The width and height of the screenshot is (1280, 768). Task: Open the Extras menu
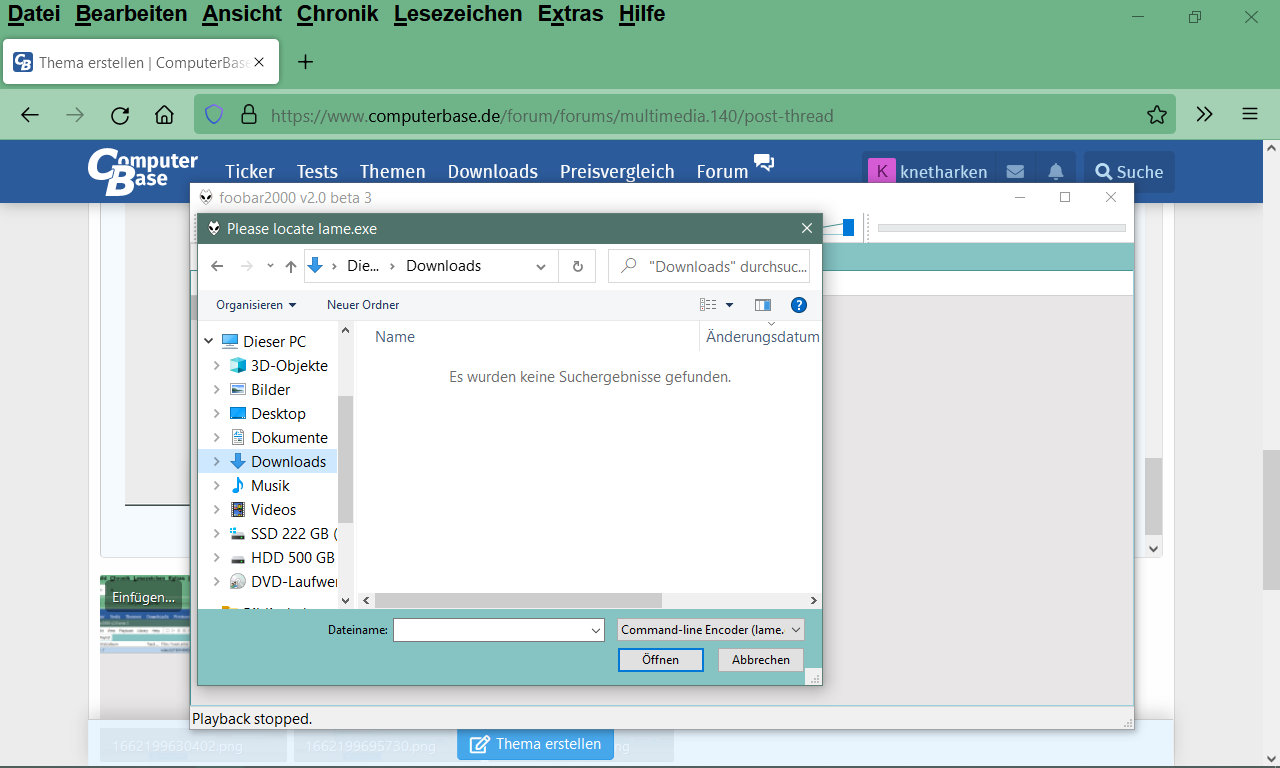(570, 14)
